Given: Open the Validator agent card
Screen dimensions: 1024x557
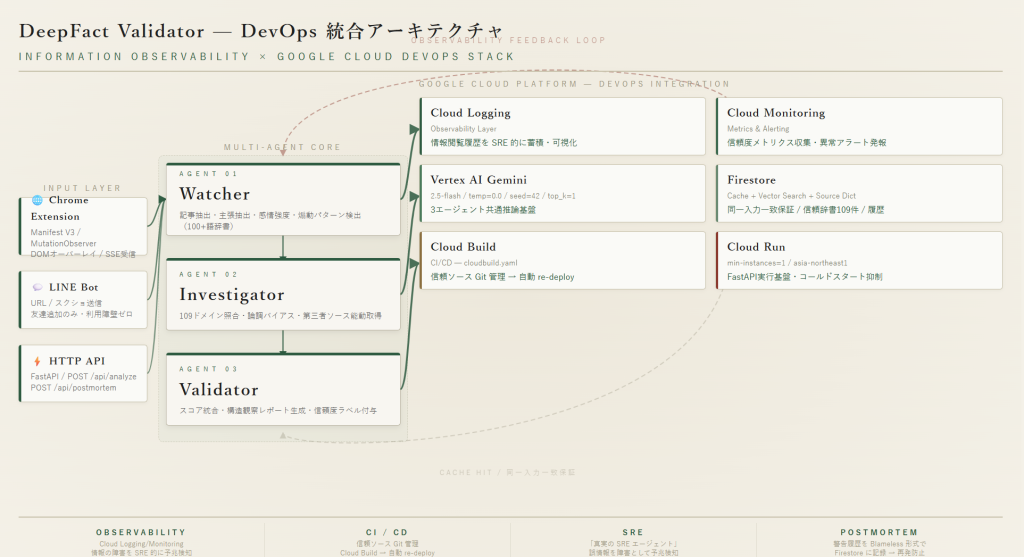Looking at the screenshot, I should [283, 389].
